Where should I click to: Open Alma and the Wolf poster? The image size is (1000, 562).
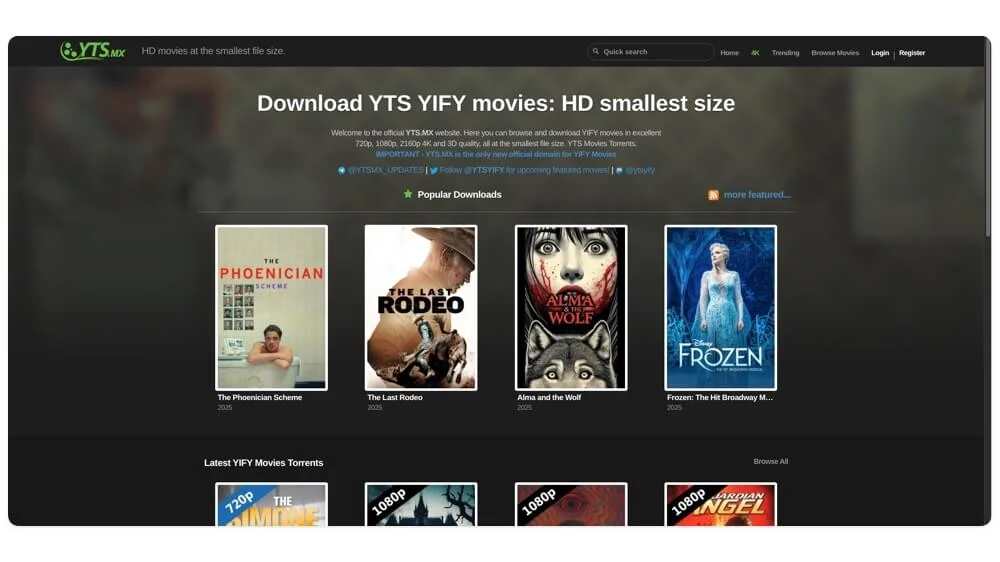pos(571,307)
